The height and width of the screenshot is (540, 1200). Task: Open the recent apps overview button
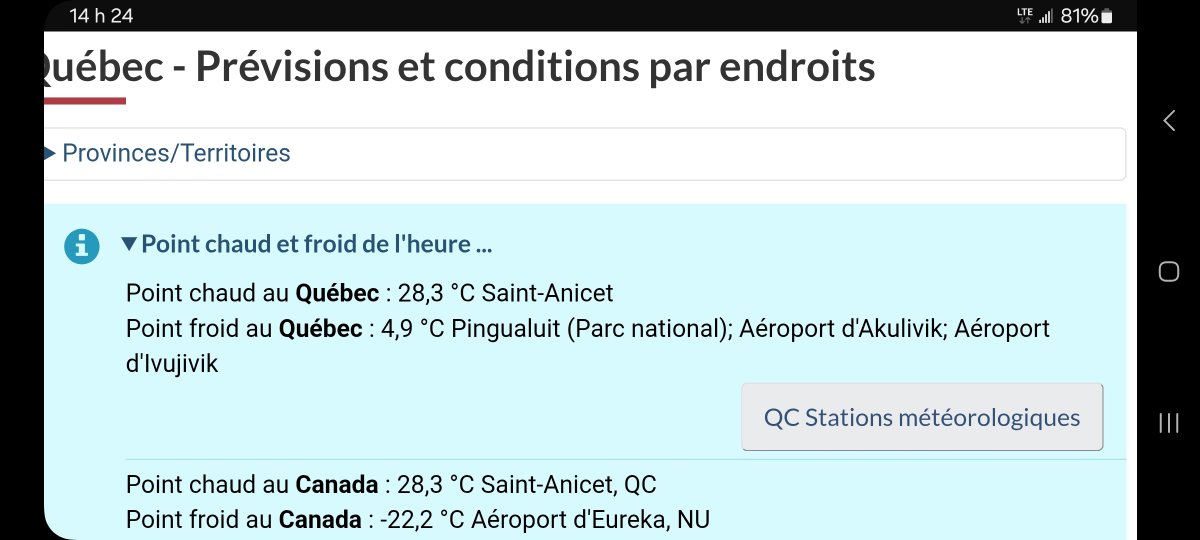1168,423
